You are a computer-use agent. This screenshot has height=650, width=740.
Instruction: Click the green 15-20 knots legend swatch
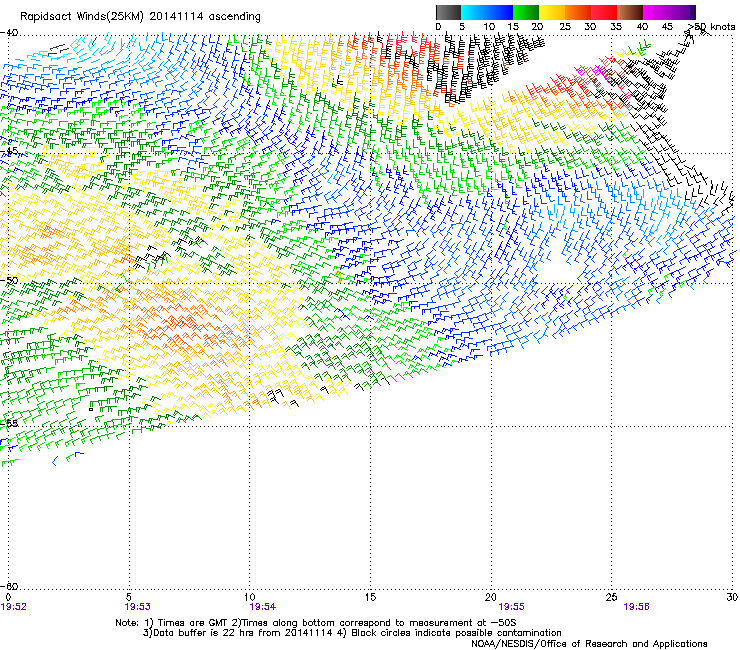pyautogui.click(x=526, y=12)
